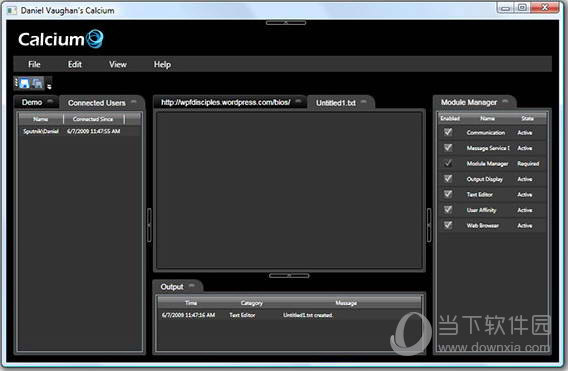Collapse the left panel splitter handle
Screen dimensions: 568x371
(149, 225)
